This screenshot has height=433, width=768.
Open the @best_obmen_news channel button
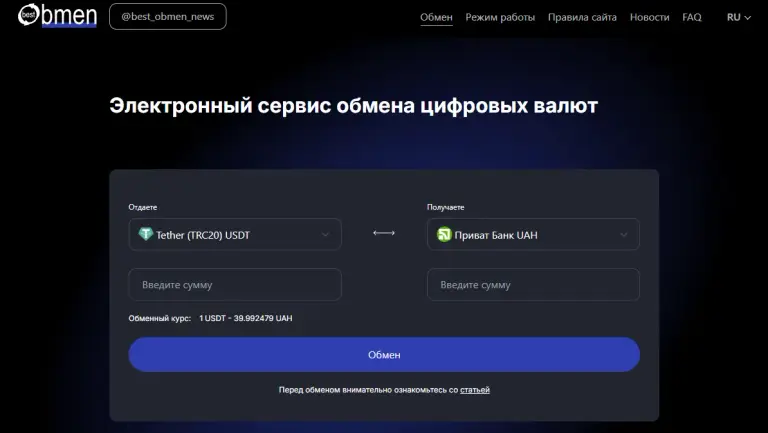168,17
